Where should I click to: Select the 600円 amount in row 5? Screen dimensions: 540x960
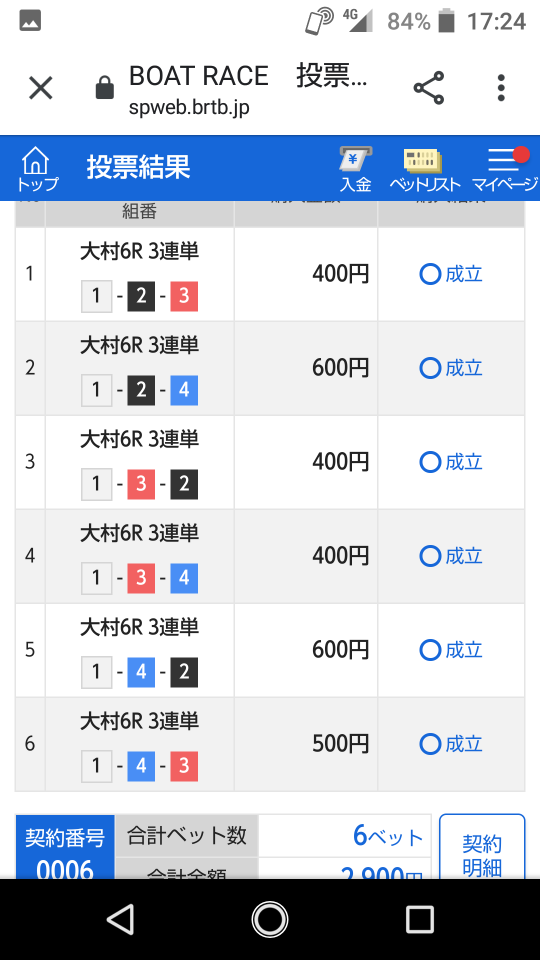click(x=340, y=650)
